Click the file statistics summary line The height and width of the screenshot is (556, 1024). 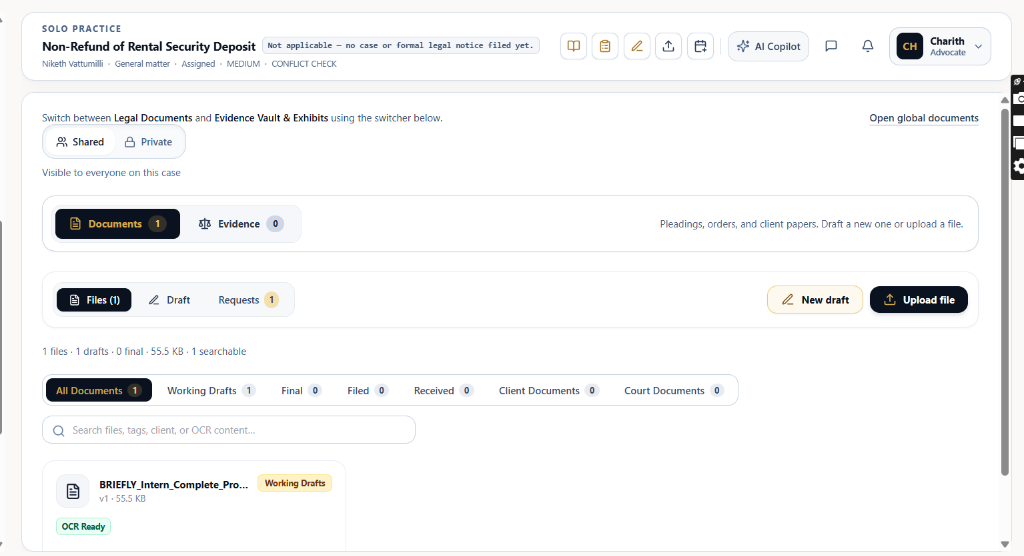(x=144, y=352)
